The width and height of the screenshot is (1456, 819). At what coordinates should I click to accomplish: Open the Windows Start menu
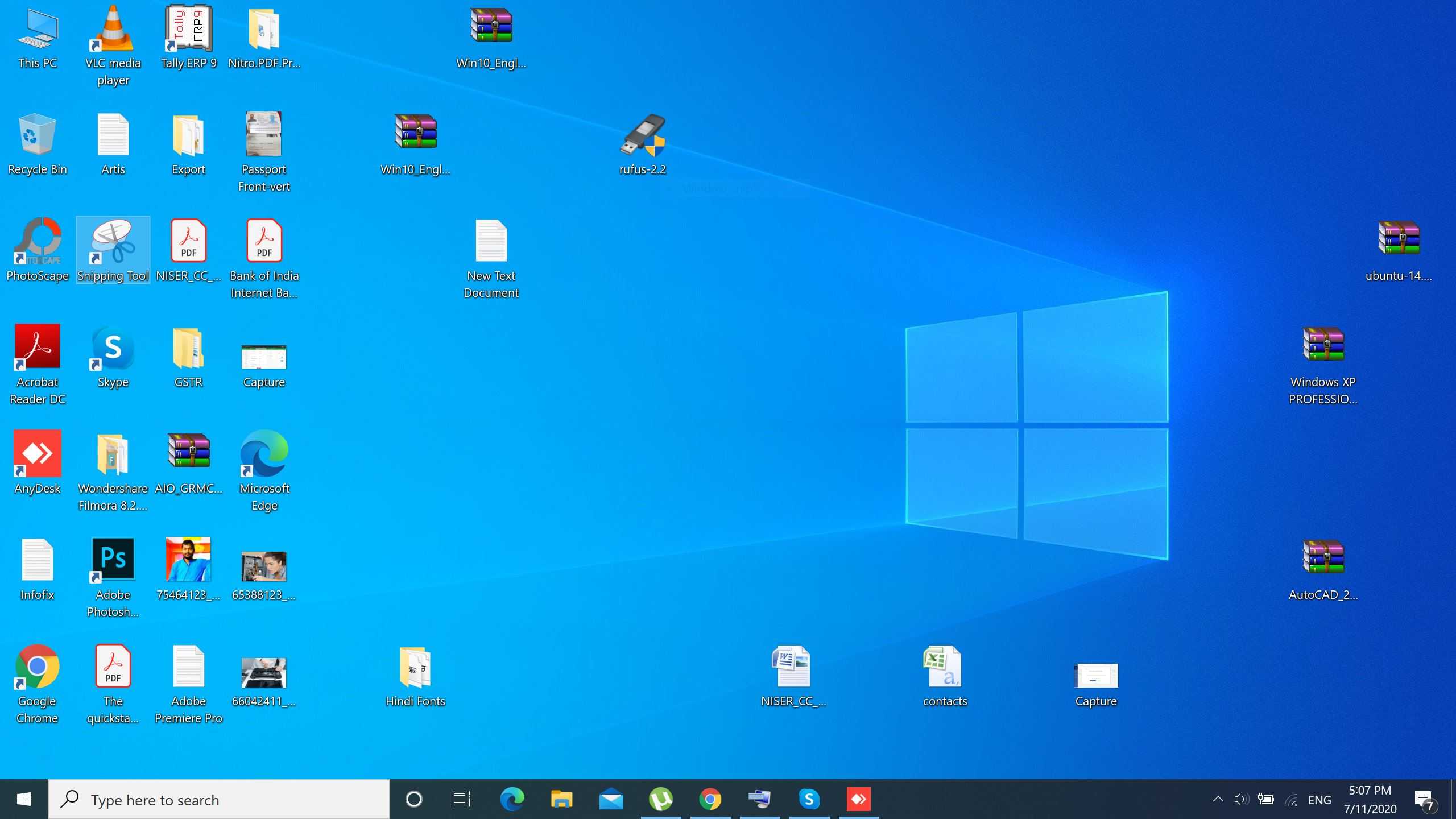click(x=24, y=799)
